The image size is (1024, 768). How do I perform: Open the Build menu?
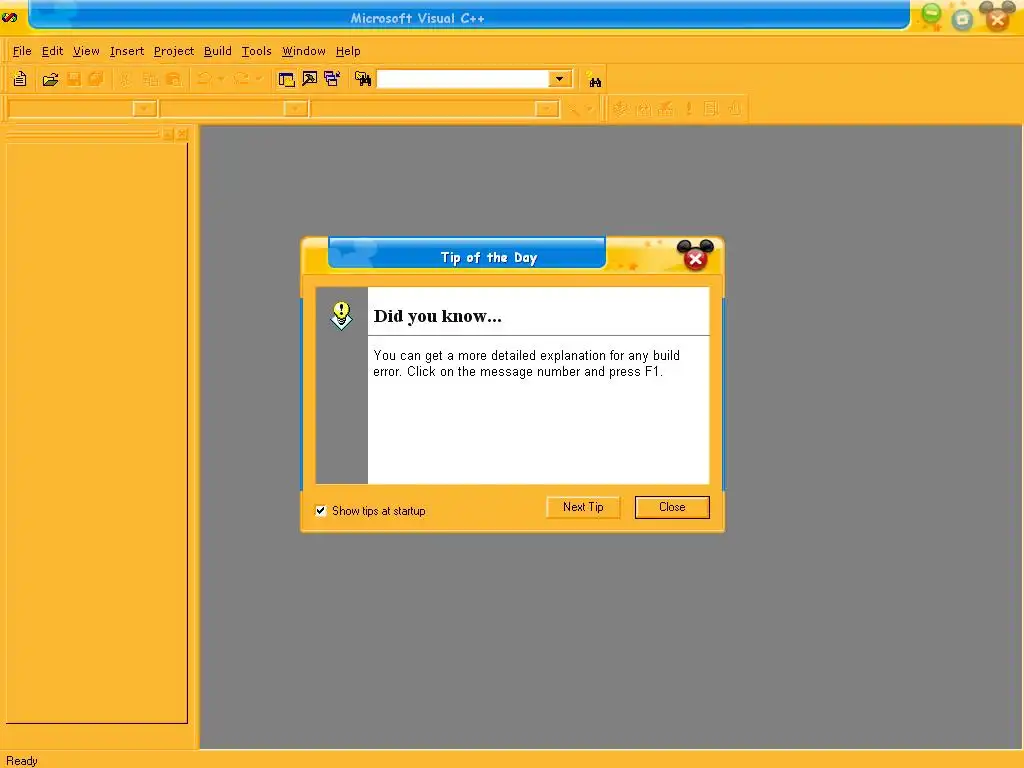[x=217, y=51]
